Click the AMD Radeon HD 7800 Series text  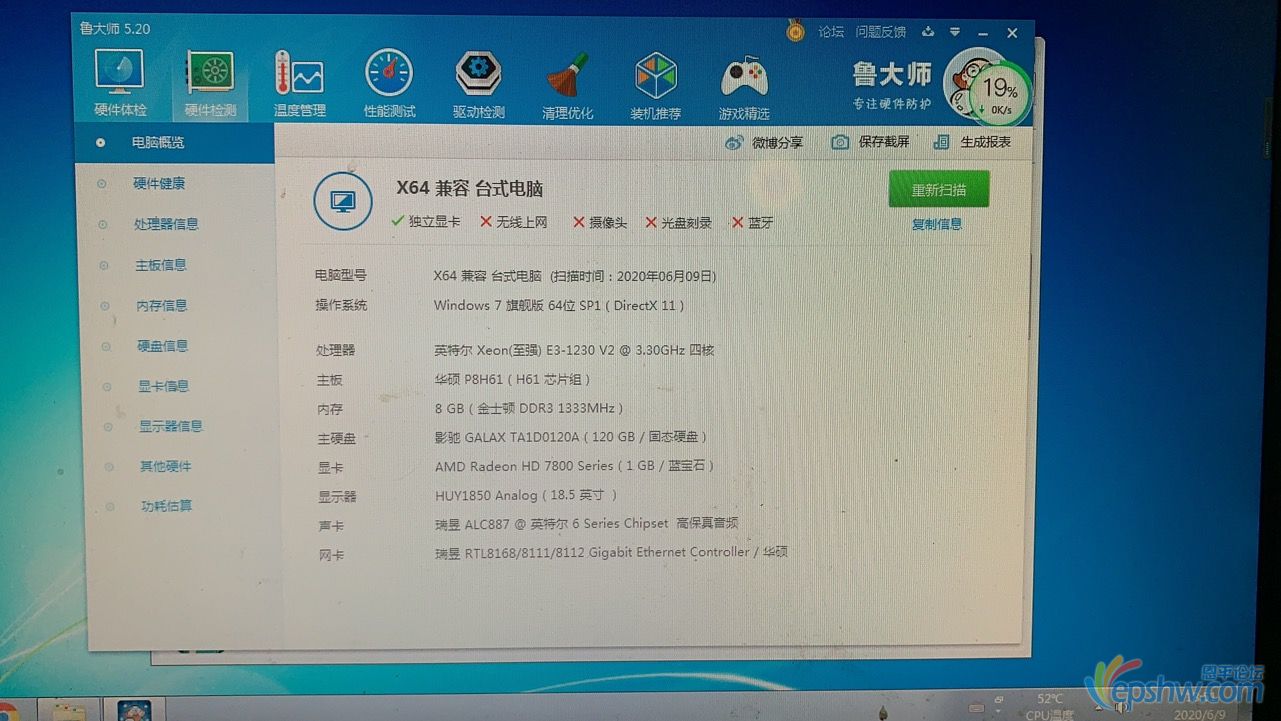[574, 466]
